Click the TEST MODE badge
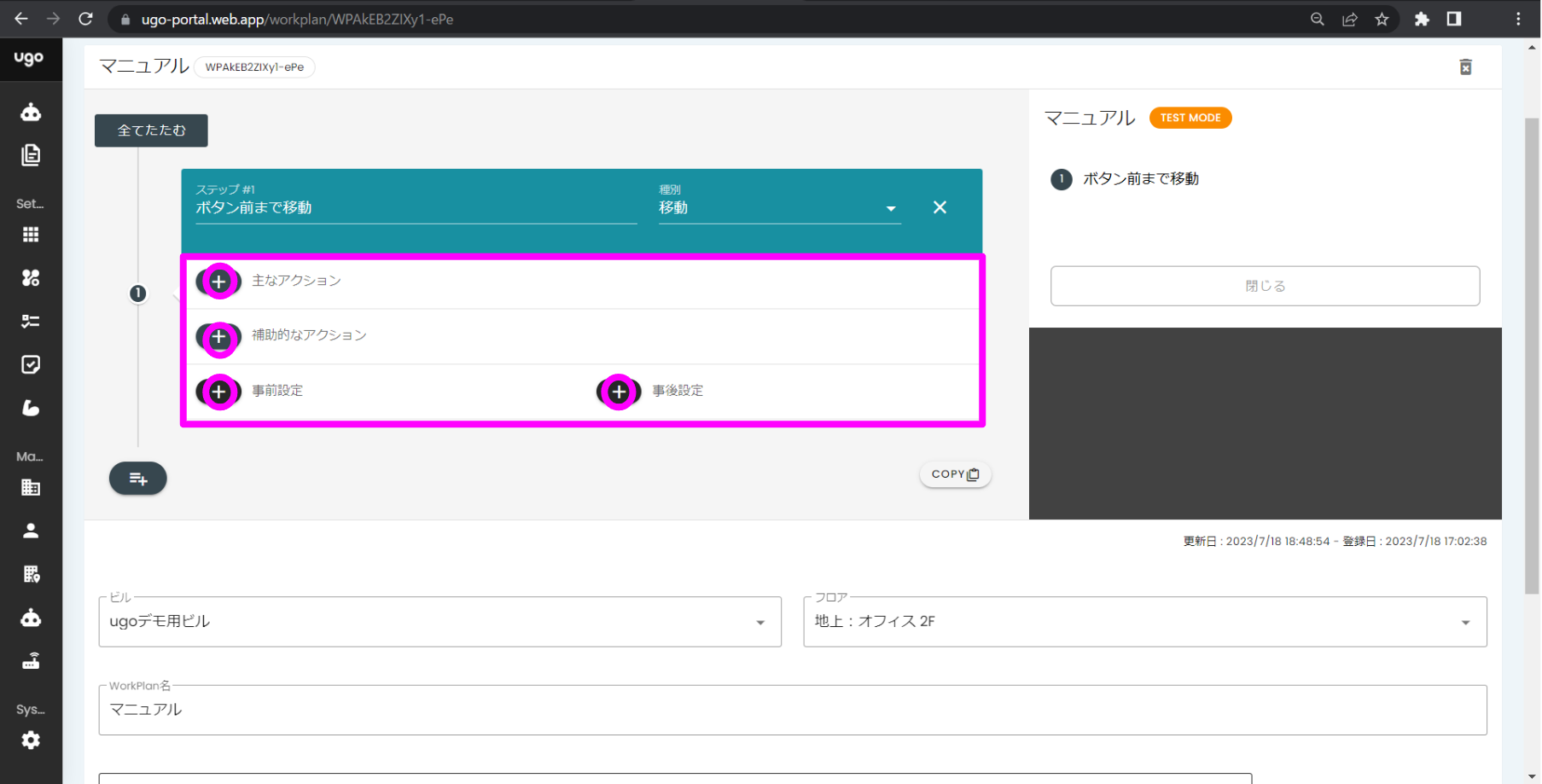The width and height of the screenshot is (1542, 784). point(1190,118)
